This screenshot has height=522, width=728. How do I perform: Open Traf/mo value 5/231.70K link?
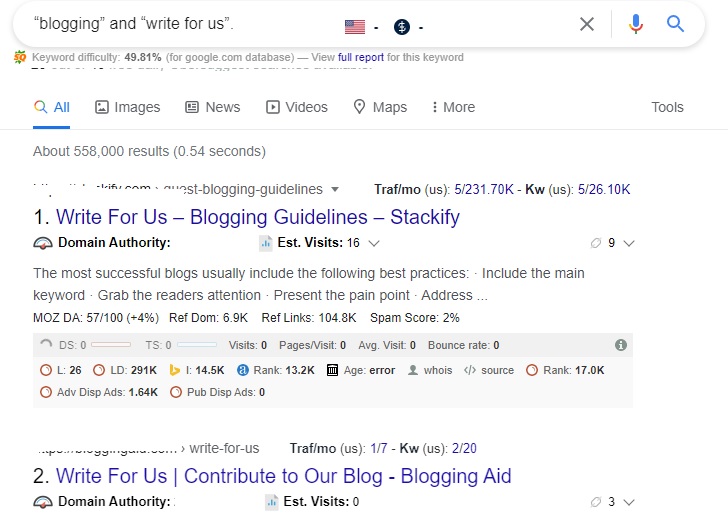click(484, 189)
